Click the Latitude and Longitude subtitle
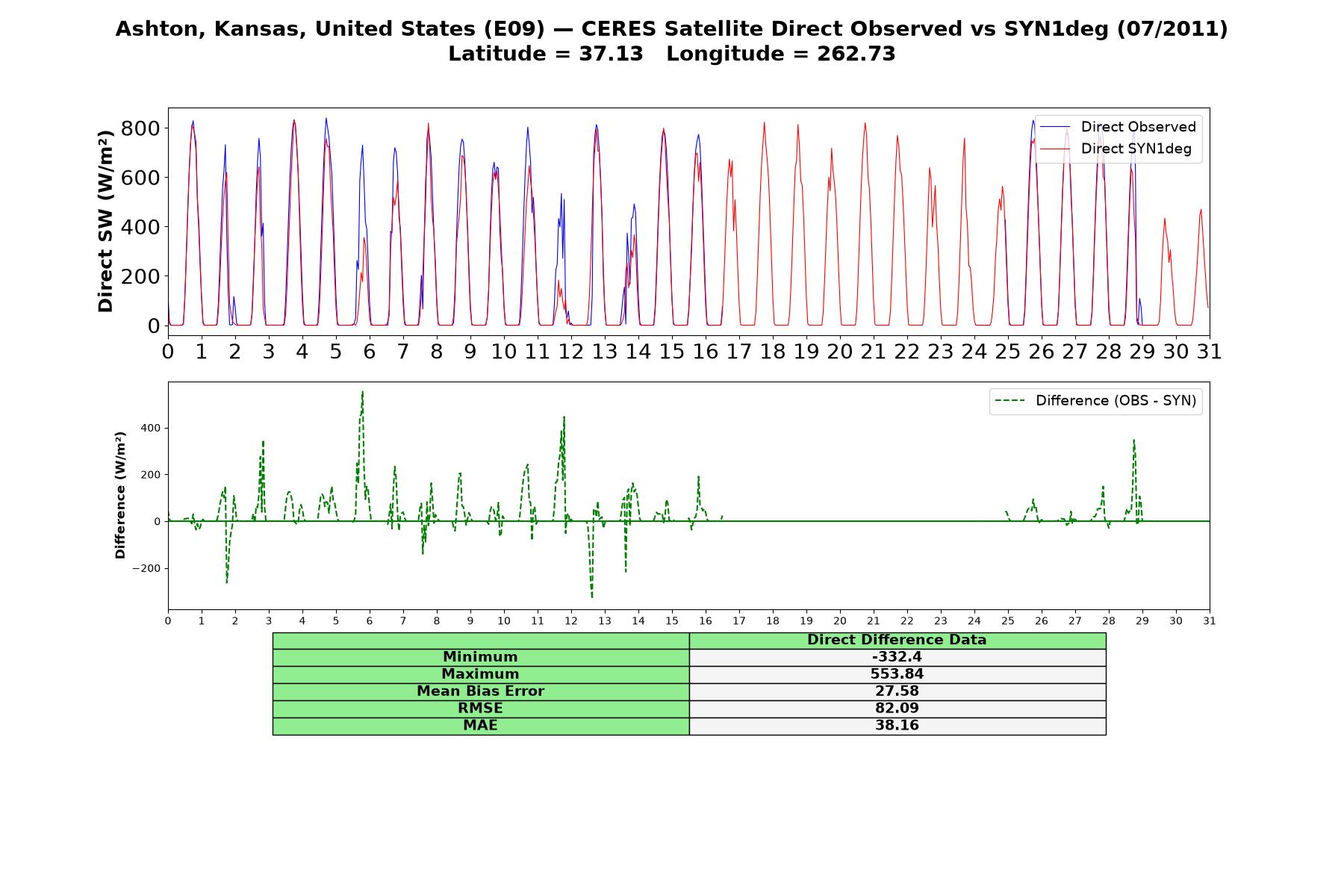 pyautogui.click(x=671, y=54)
